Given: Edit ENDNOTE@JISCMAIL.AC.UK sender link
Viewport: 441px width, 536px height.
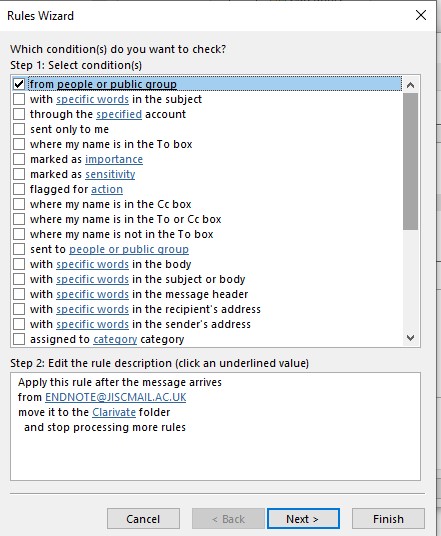Looking at the screenshot, I should pos(116,397).
